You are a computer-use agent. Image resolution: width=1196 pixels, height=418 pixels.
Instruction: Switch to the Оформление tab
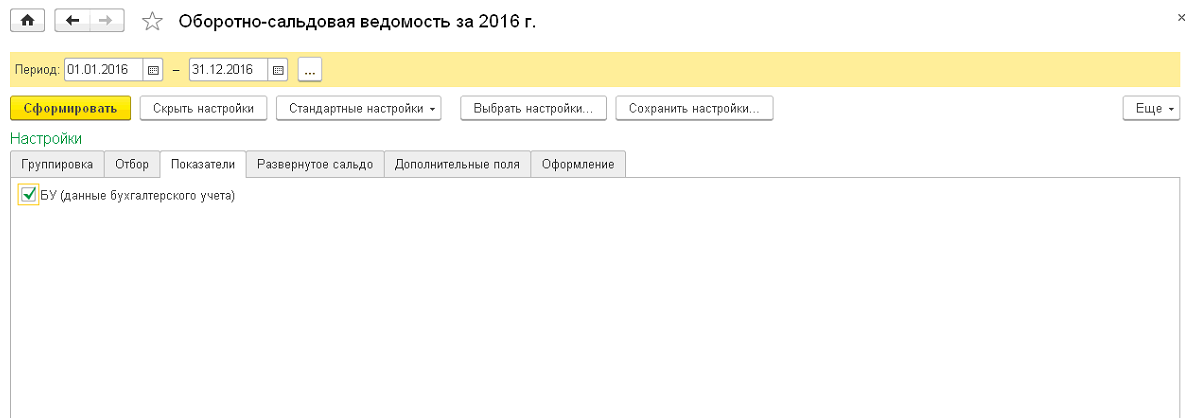pos(578,164)
